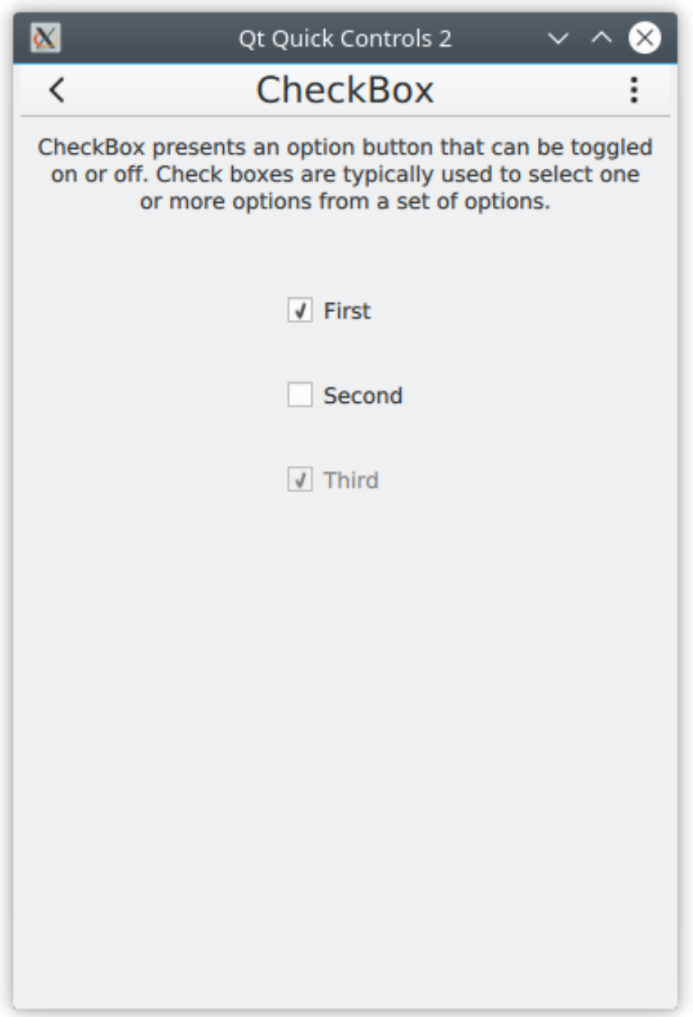
Task: Click toolbar space between title and overflow menu
Action: [530, 91]
